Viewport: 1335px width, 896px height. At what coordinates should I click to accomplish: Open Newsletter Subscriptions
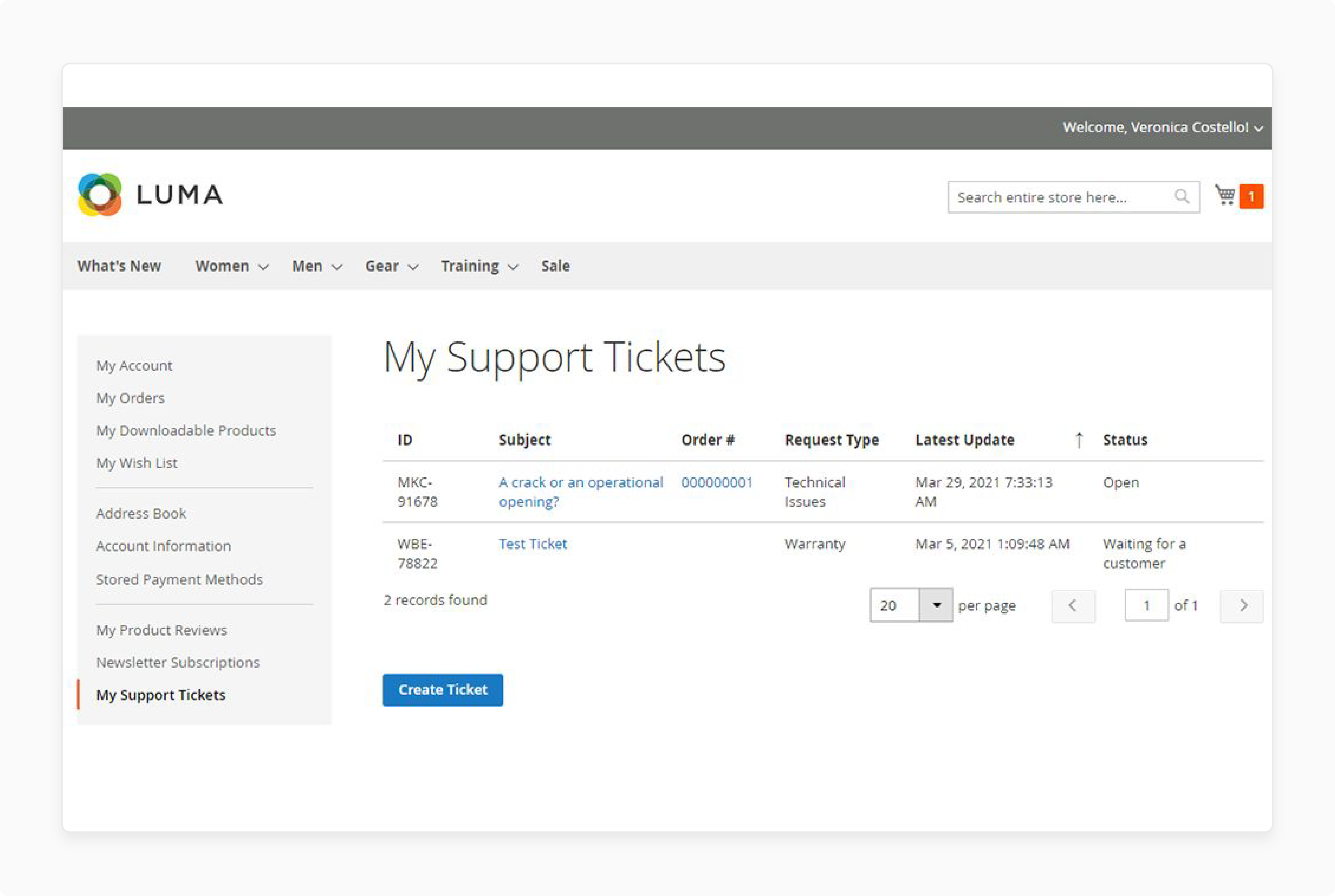[178, 663]
